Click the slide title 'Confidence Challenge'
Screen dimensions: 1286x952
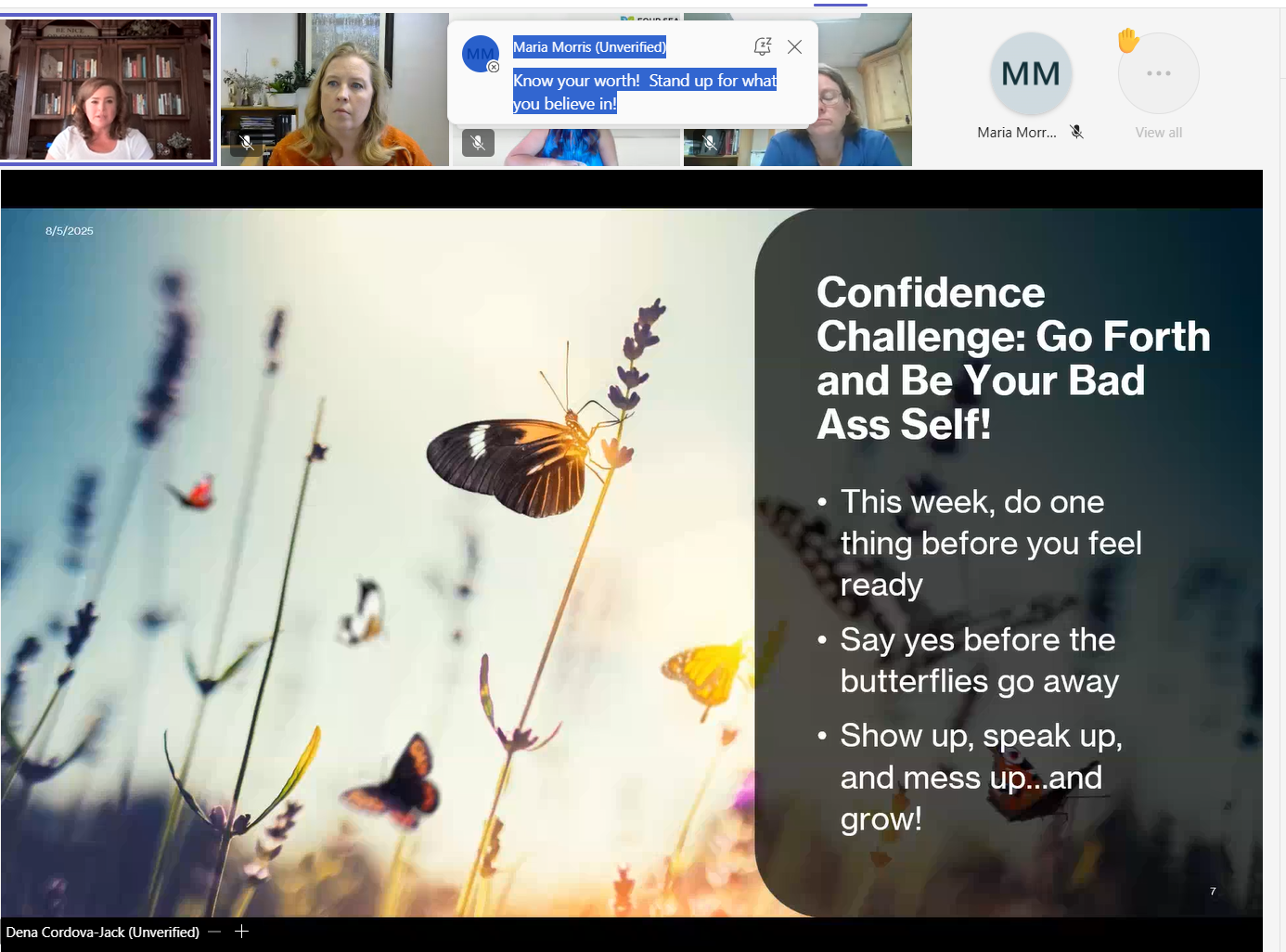click(x=1013, y=358)
